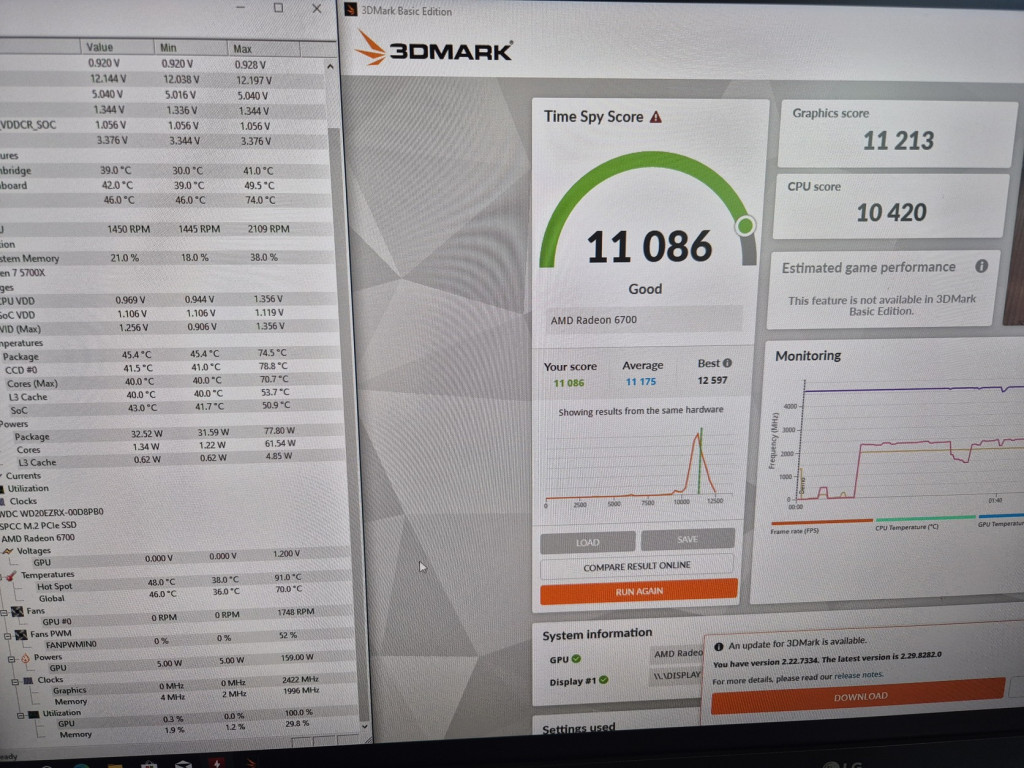Click the round marker on the score gauge
This screenshot has width=1024, height=768.
point(744,226)
